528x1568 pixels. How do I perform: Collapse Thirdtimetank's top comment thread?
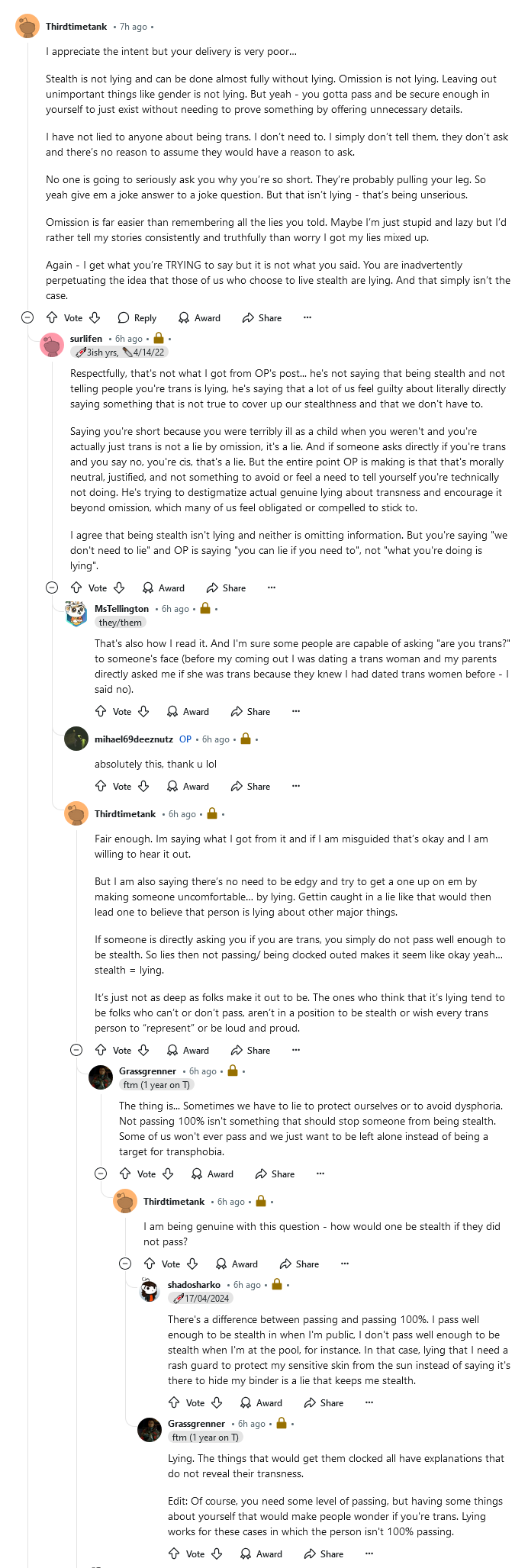[27, 317]
